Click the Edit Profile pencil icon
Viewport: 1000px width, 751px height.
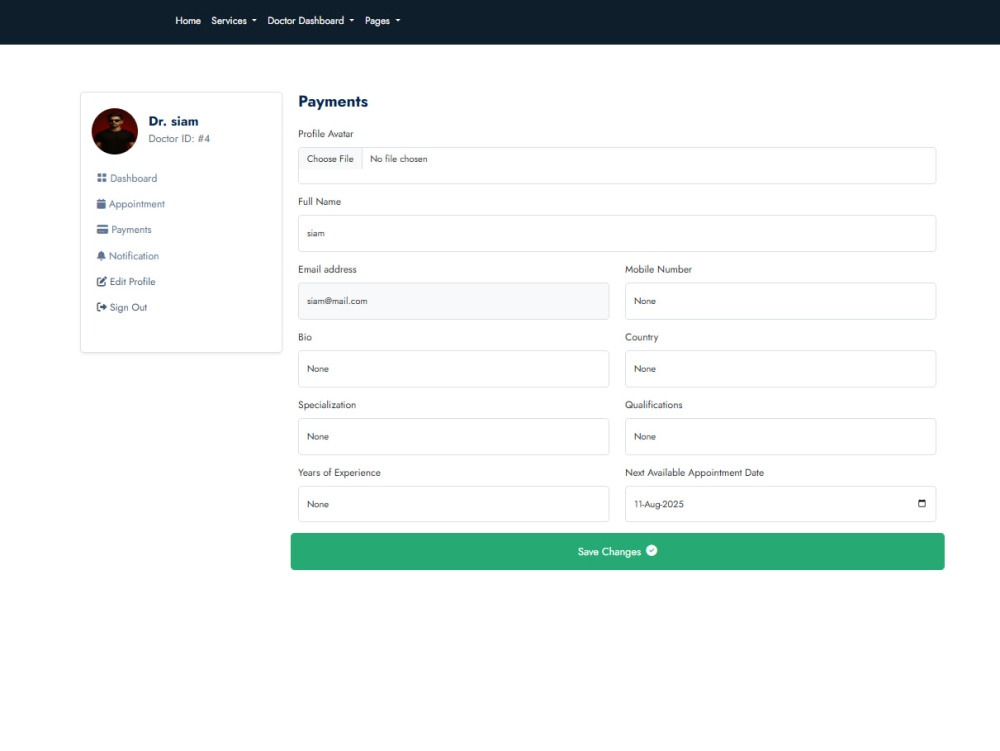101,281
